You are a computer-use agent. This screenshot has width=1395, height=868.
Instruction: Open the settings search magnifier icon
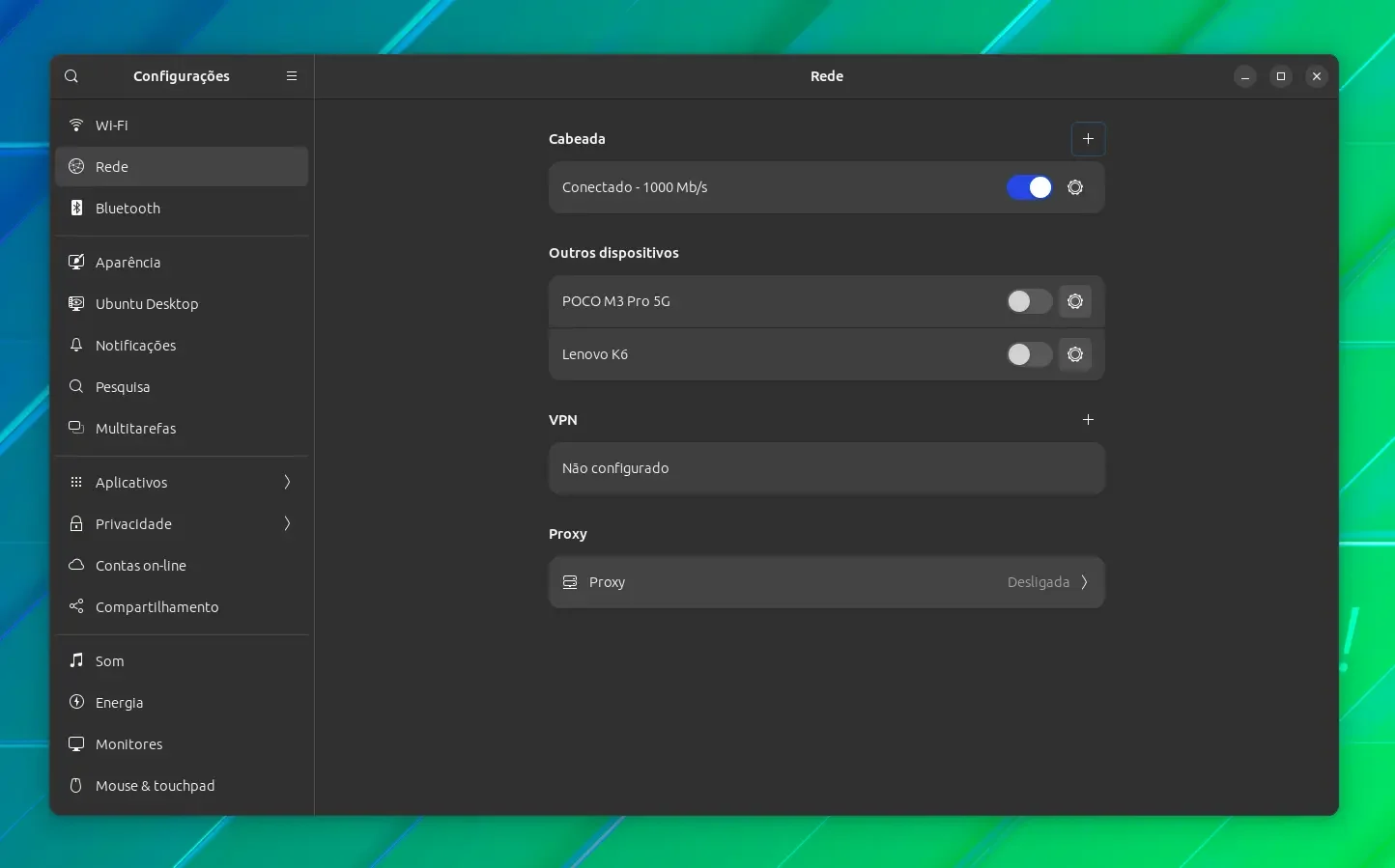[71, 76]
